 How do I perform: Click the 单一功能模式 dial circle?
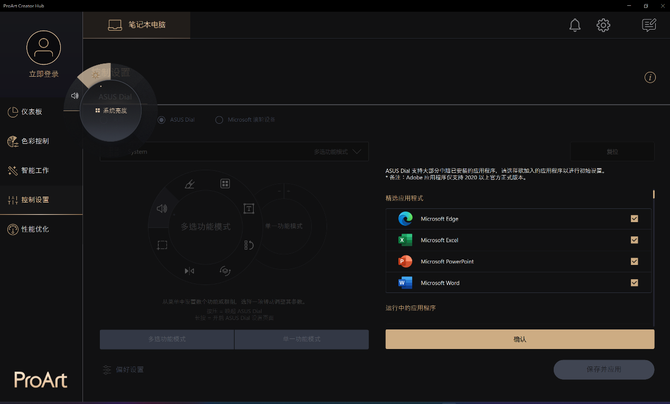click(x=284, y=226)
